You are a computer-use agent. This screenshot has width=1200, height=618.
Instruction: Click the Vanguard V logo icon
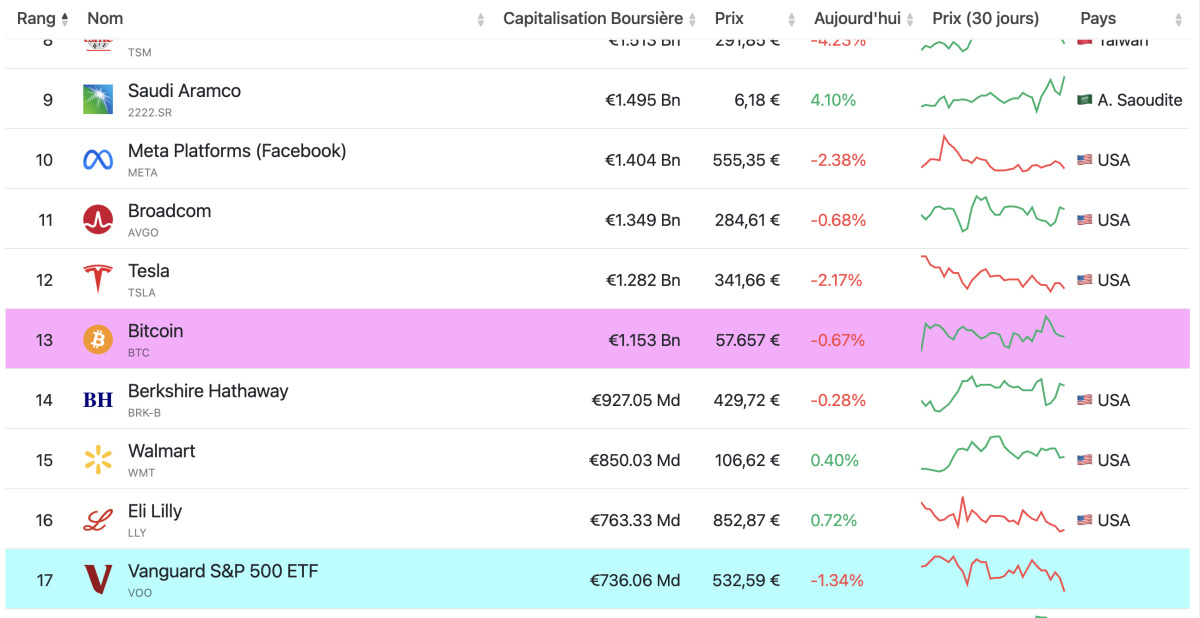click(x=98, y=580)
